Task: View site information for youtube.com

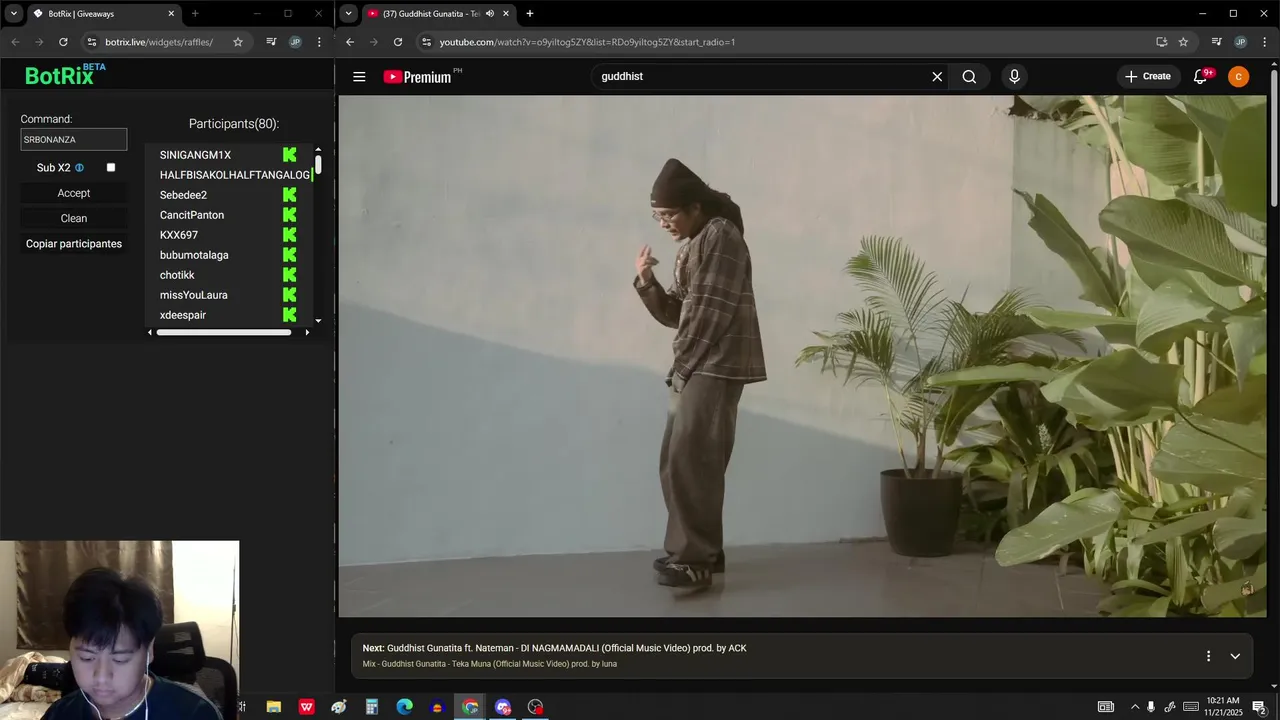Action: pyautogui.click(x=426, y=42)
